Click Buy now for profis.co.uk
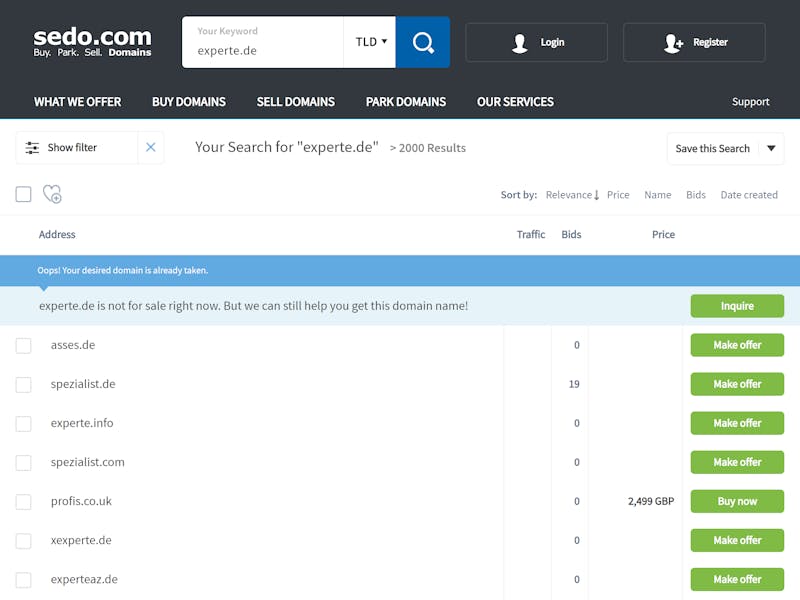 coord(737,501)
